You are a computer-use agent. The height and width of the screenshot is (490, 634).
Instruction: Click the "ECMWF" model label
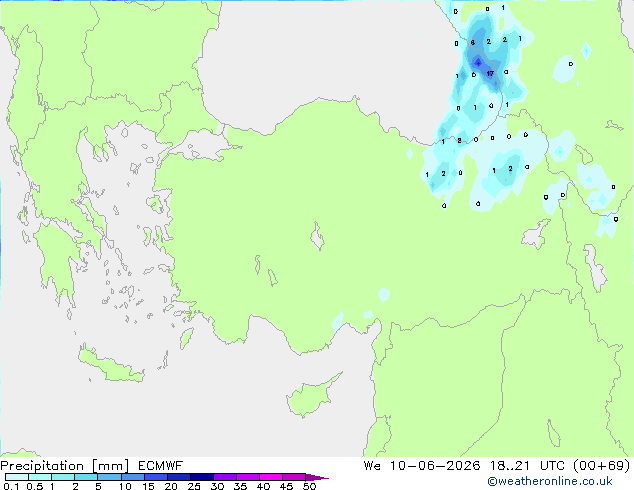[x=161, y=466]
